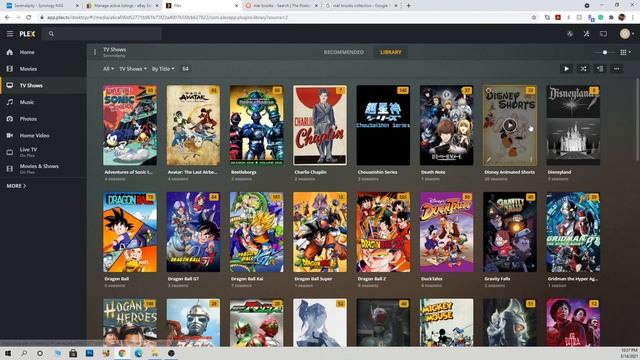640x360 pixels.
Task: Expand MORE in the sidebar
Action: (16, 186)
